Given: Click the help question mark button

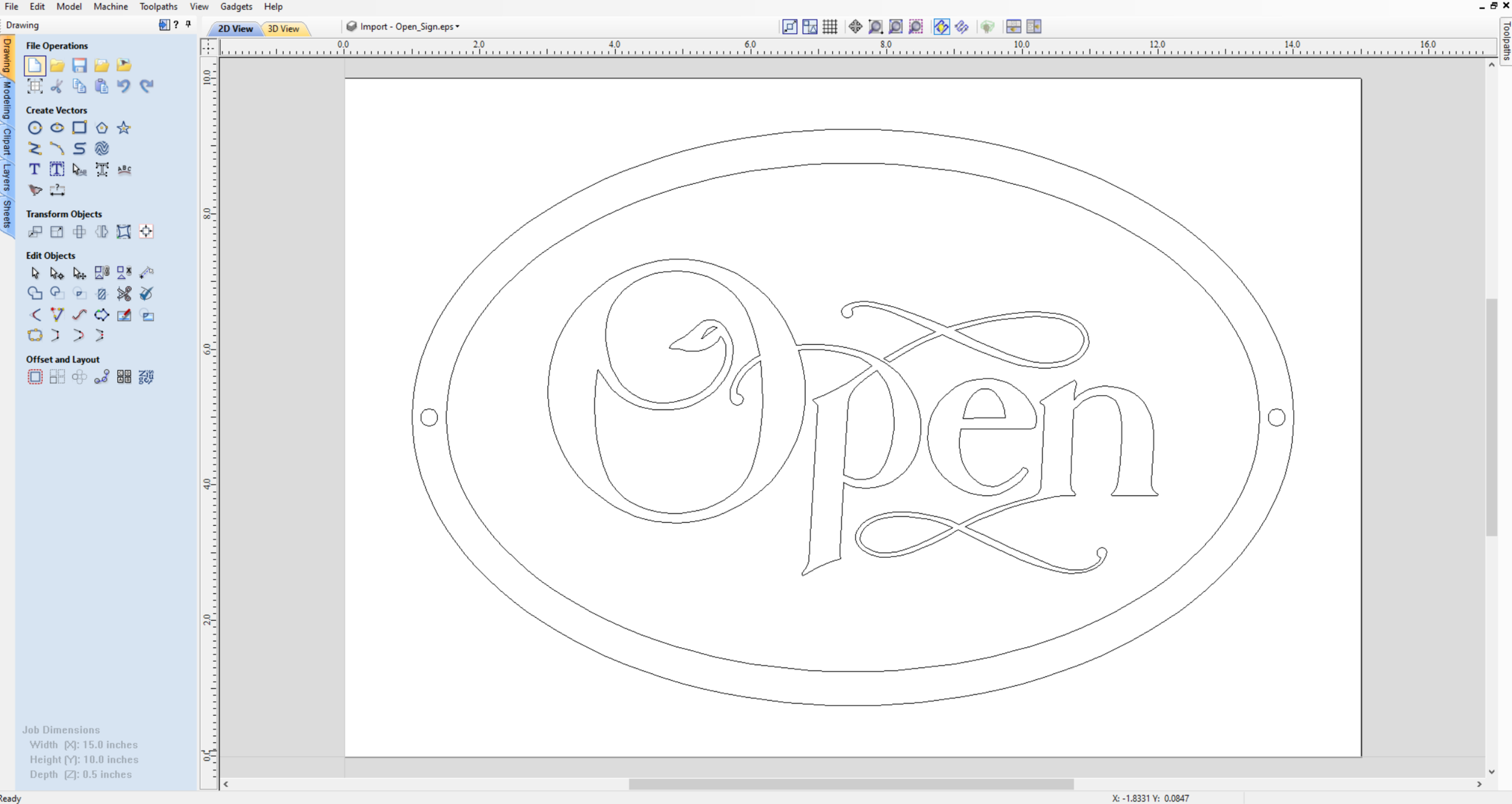Looking at the screenshot, I should coord(175,24).
